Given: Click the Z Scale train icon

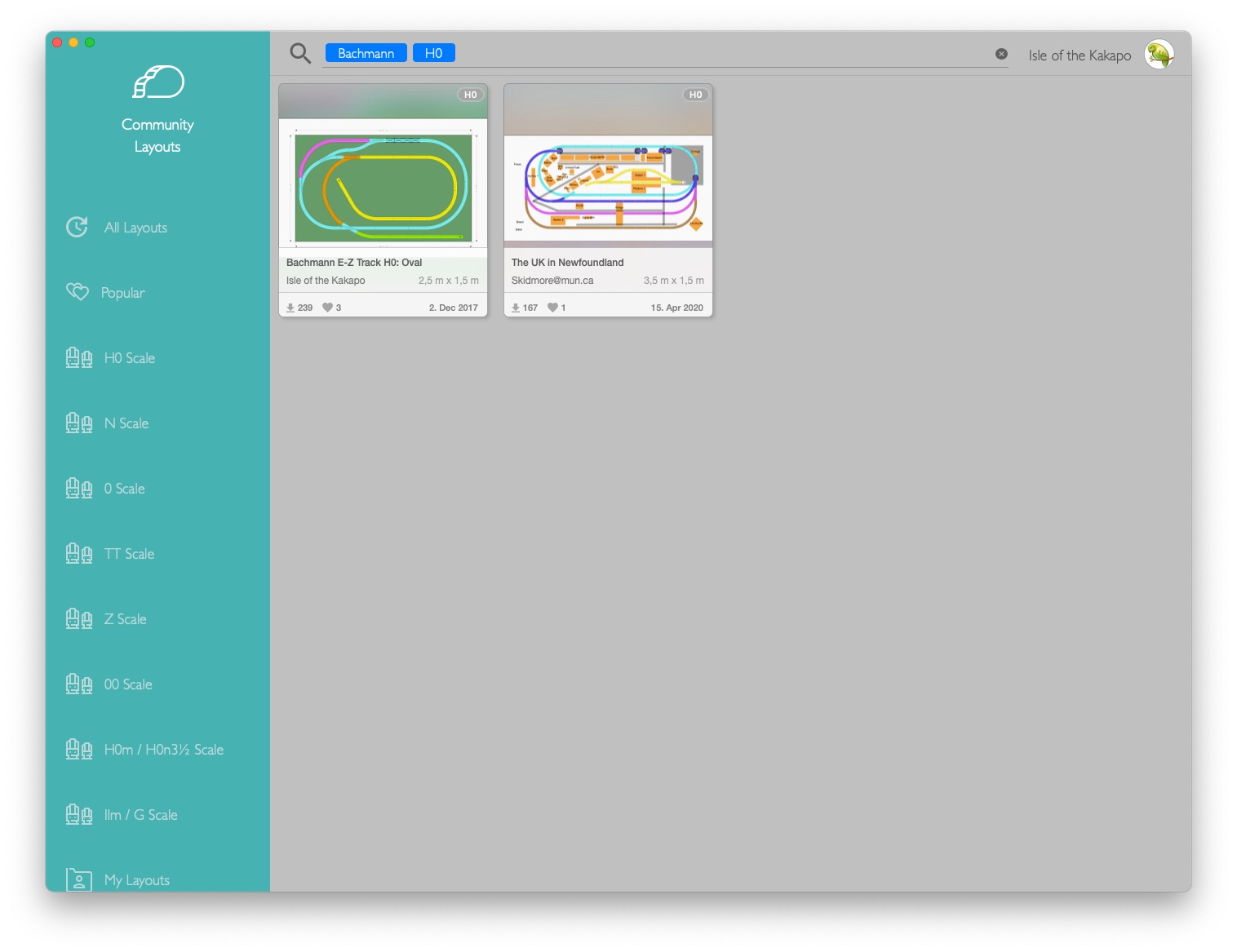Looking at the screenshot, I should (79, 619).
